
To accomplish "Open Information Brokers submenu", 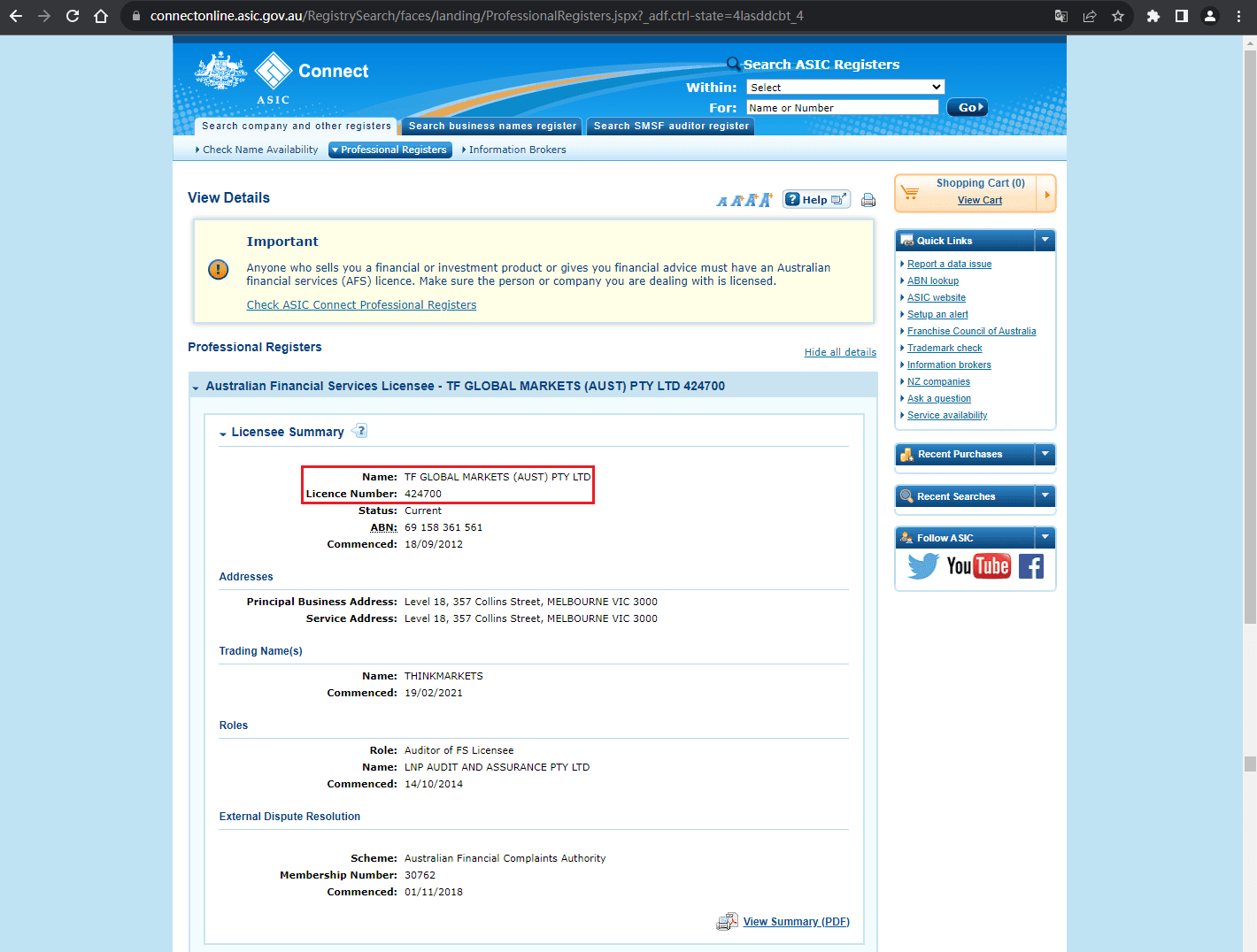I will pos(514,150).
